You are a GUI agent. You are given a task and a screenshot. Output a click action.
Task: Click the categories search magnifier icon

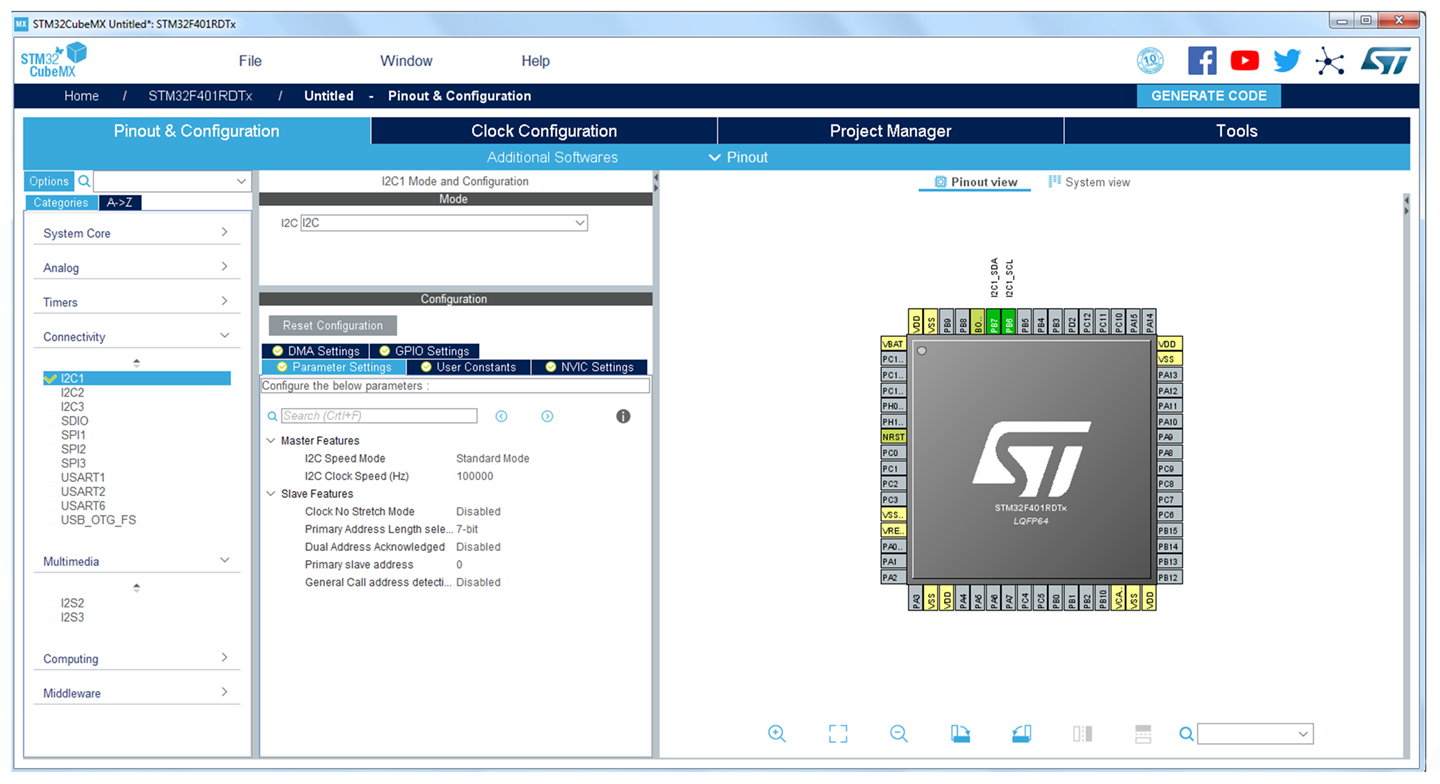84,181
